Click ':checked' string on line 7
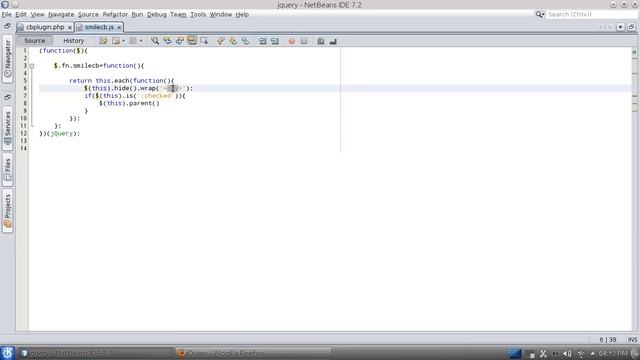The width and height of the screenshot is (640, 360). tap(156, 96)
